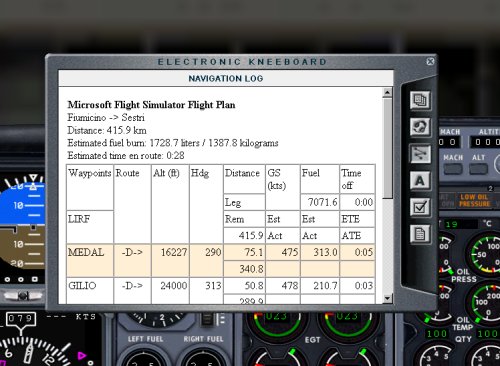The image size is (500, 366).
Task: Click the MACH digital readout display
Action: coord(449,142)
